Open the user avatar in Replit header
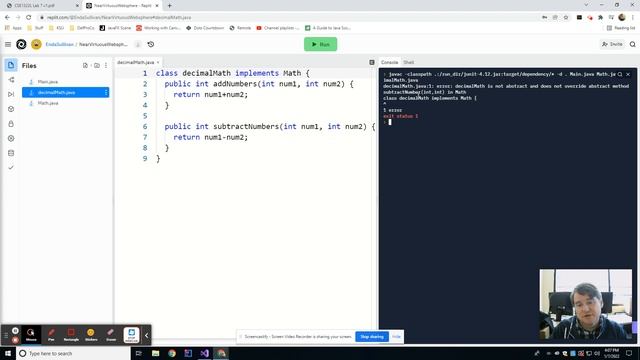This screenshot has width=640, height=360. click(36, 44)
